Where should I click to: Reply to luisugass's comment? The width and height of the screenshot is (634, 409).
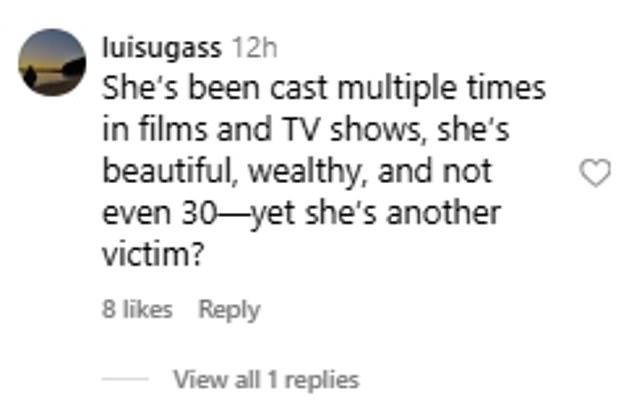pyautogui.click(x=229, y=310)
